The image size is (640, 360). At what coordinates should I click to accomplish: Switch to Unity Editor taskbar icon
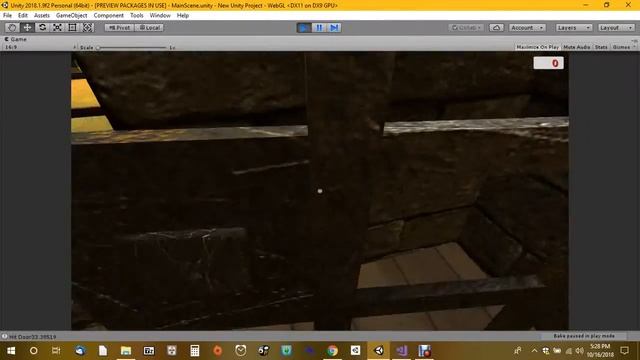tap(379, 351)
